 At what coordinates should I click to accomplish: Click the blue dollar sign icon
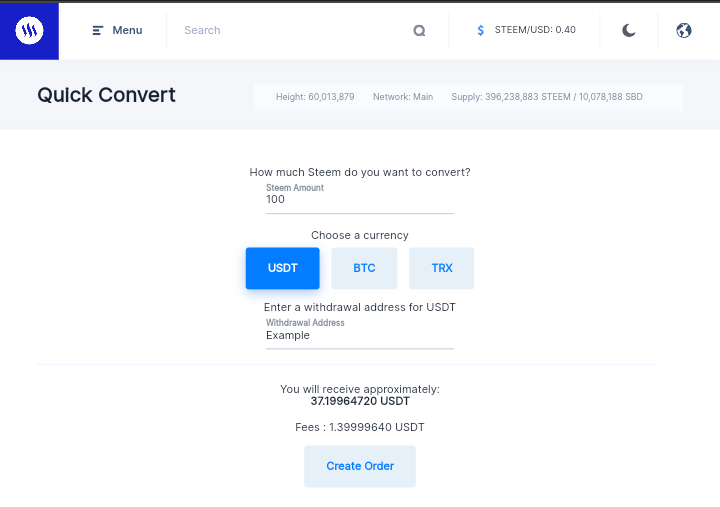(480, 30)
